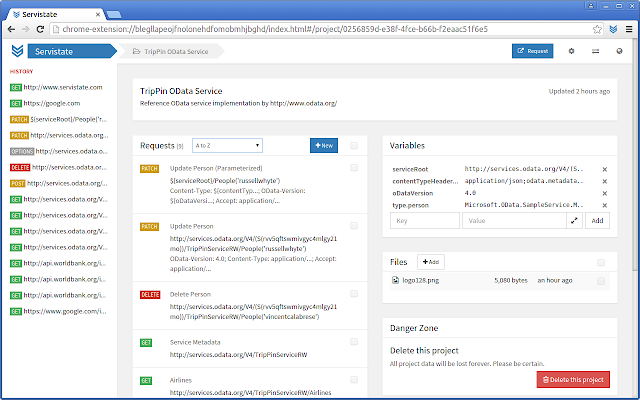Open the history DELETE http://services.odata.or... entry

pyautogui.click(x=59, y=167)
